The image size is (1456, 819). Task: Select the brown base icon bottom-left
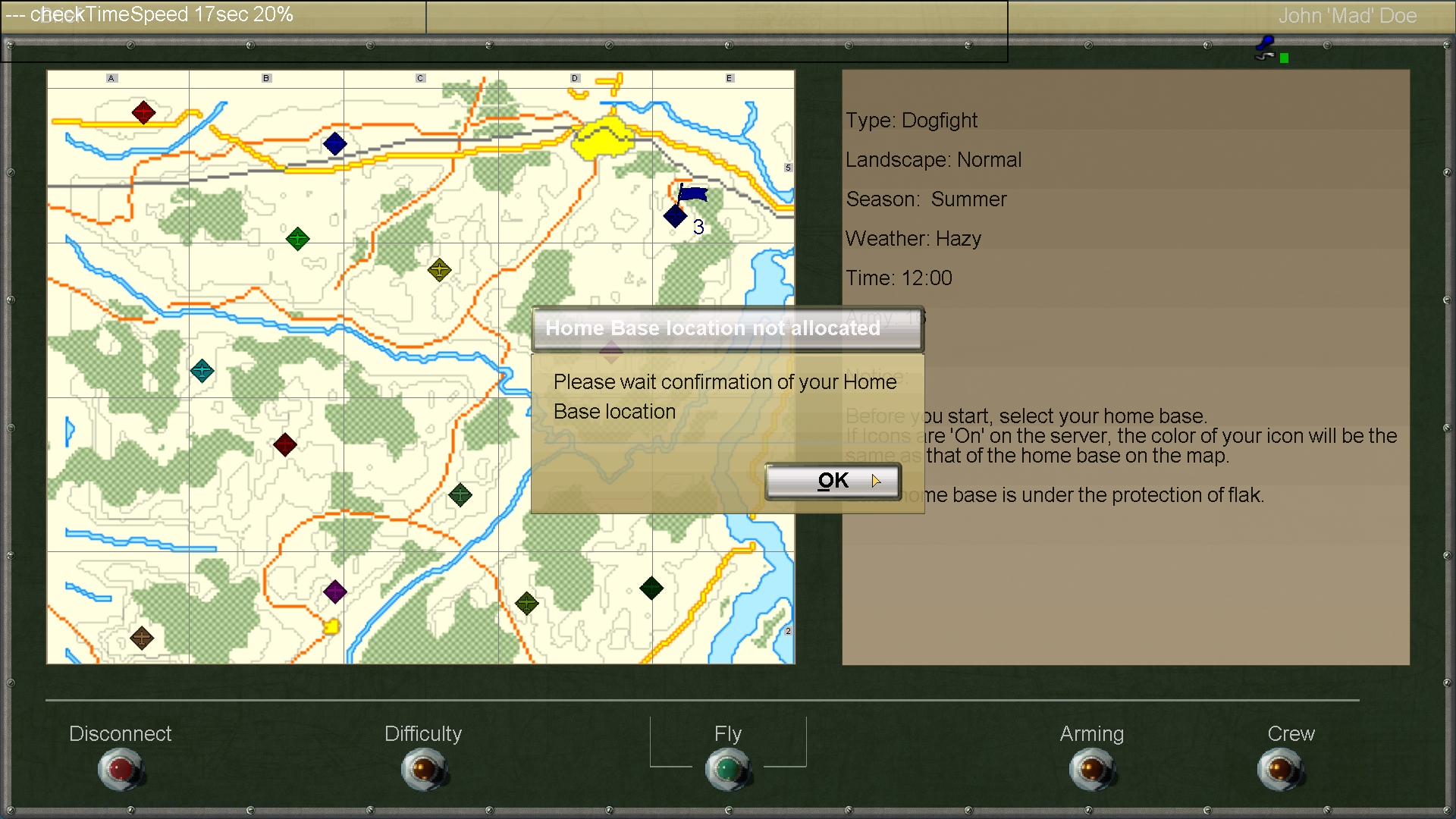click(x=142, y=638)
